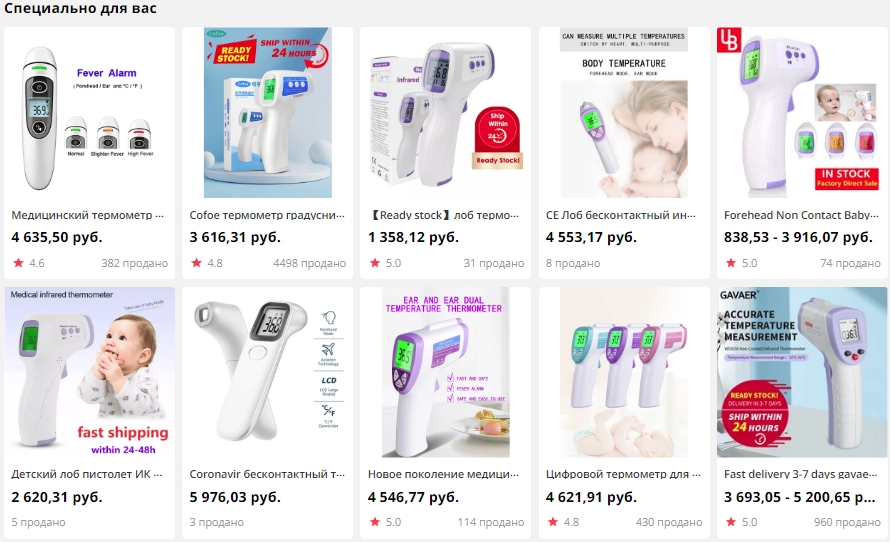This screenshot has height=542, width=890.
Task: Select the 'Детский лоб пистолет ИК' listing title
Action: (x=87, y=474)
